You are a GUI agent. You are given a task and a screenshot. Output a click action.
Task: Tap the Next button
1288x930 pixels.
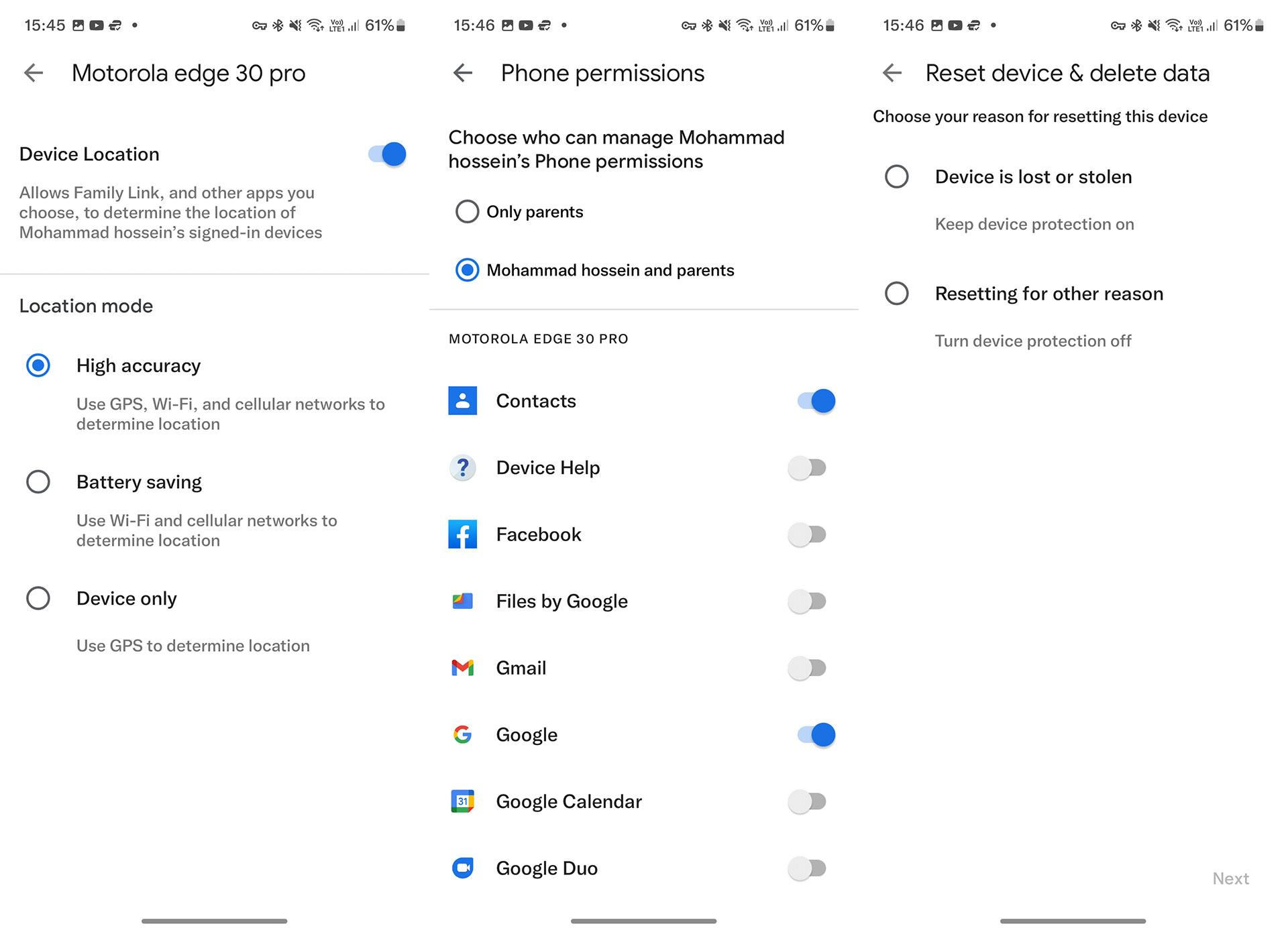pyautogui.click(x=1230, y=878)
